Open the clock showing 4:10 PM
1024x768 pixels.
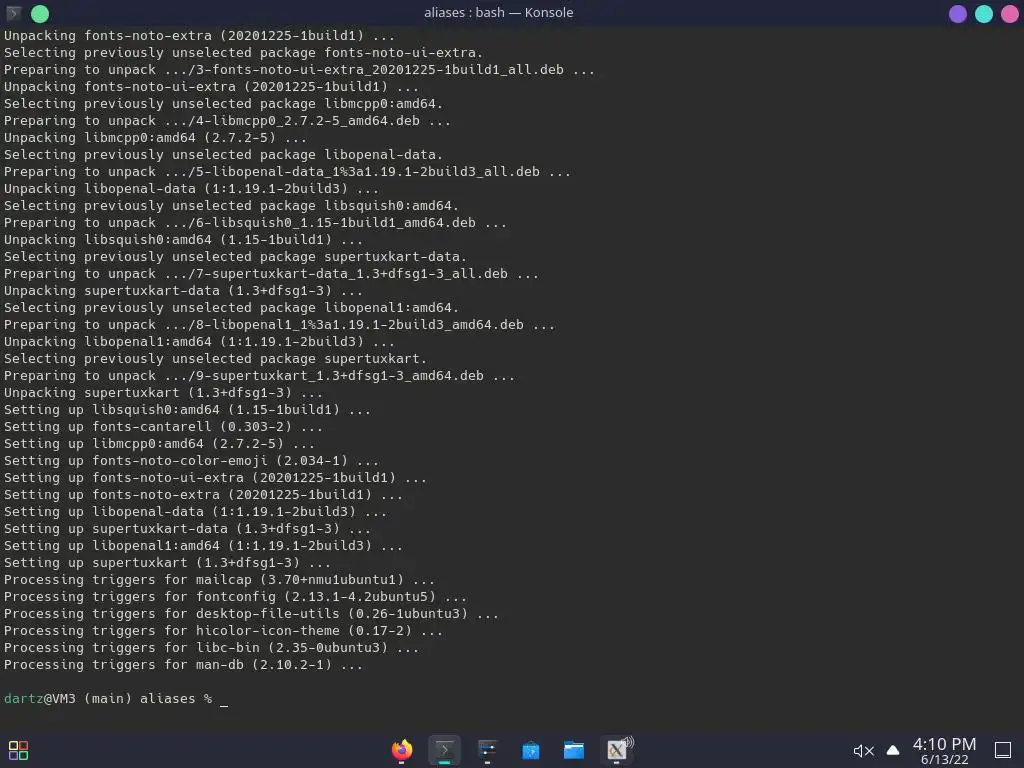pyautogui.click(x=944, y=750)
